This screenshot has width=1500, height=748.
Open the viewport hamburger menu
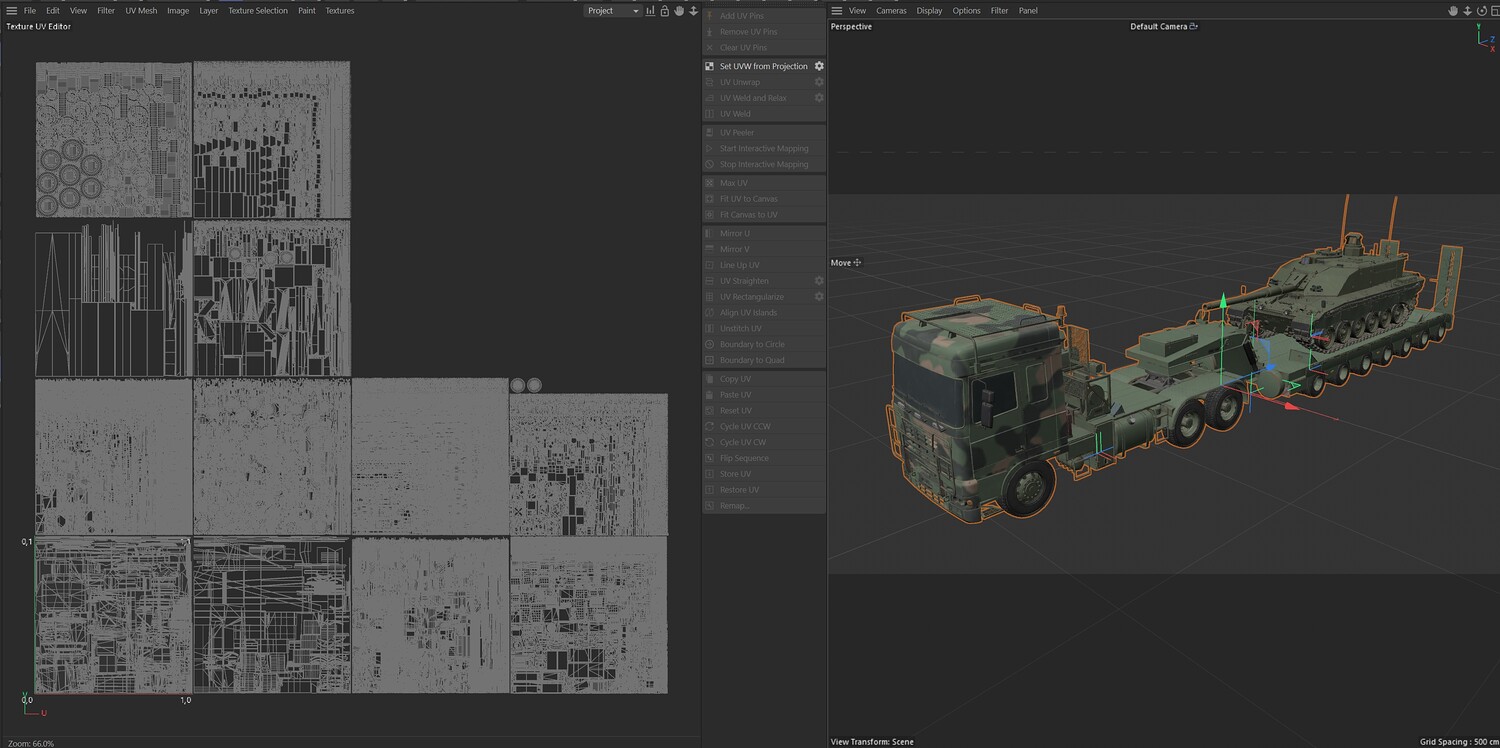click(x=837, y=11)
